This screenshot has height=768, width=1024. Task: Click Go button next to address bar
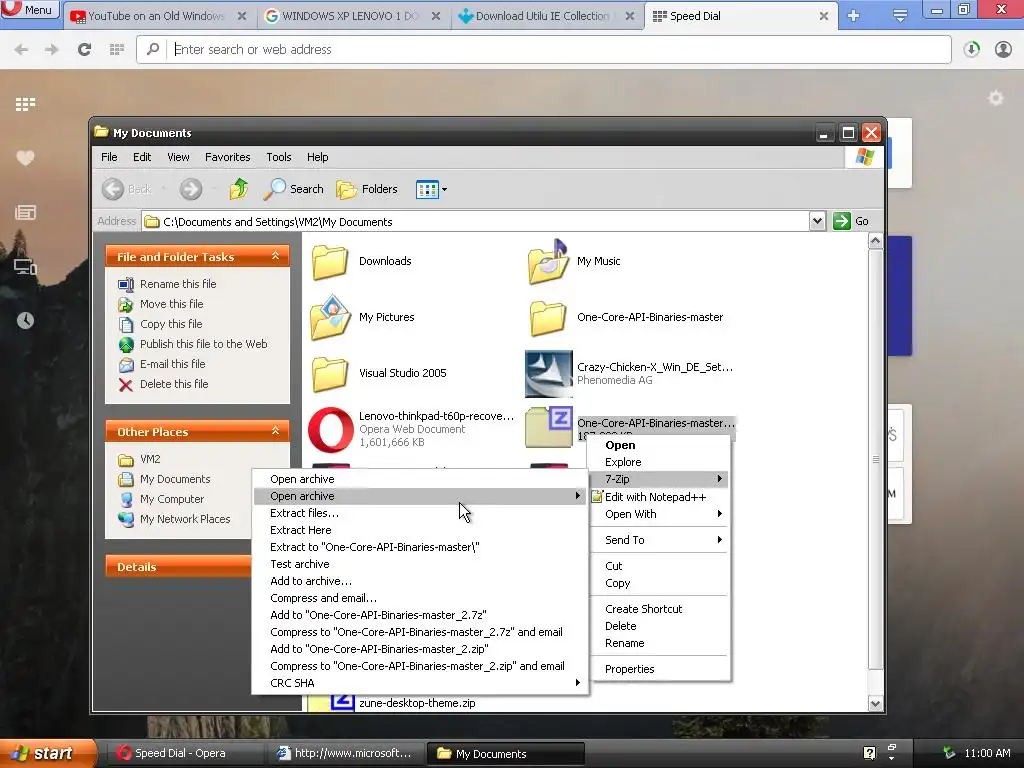tap(851, 221)
